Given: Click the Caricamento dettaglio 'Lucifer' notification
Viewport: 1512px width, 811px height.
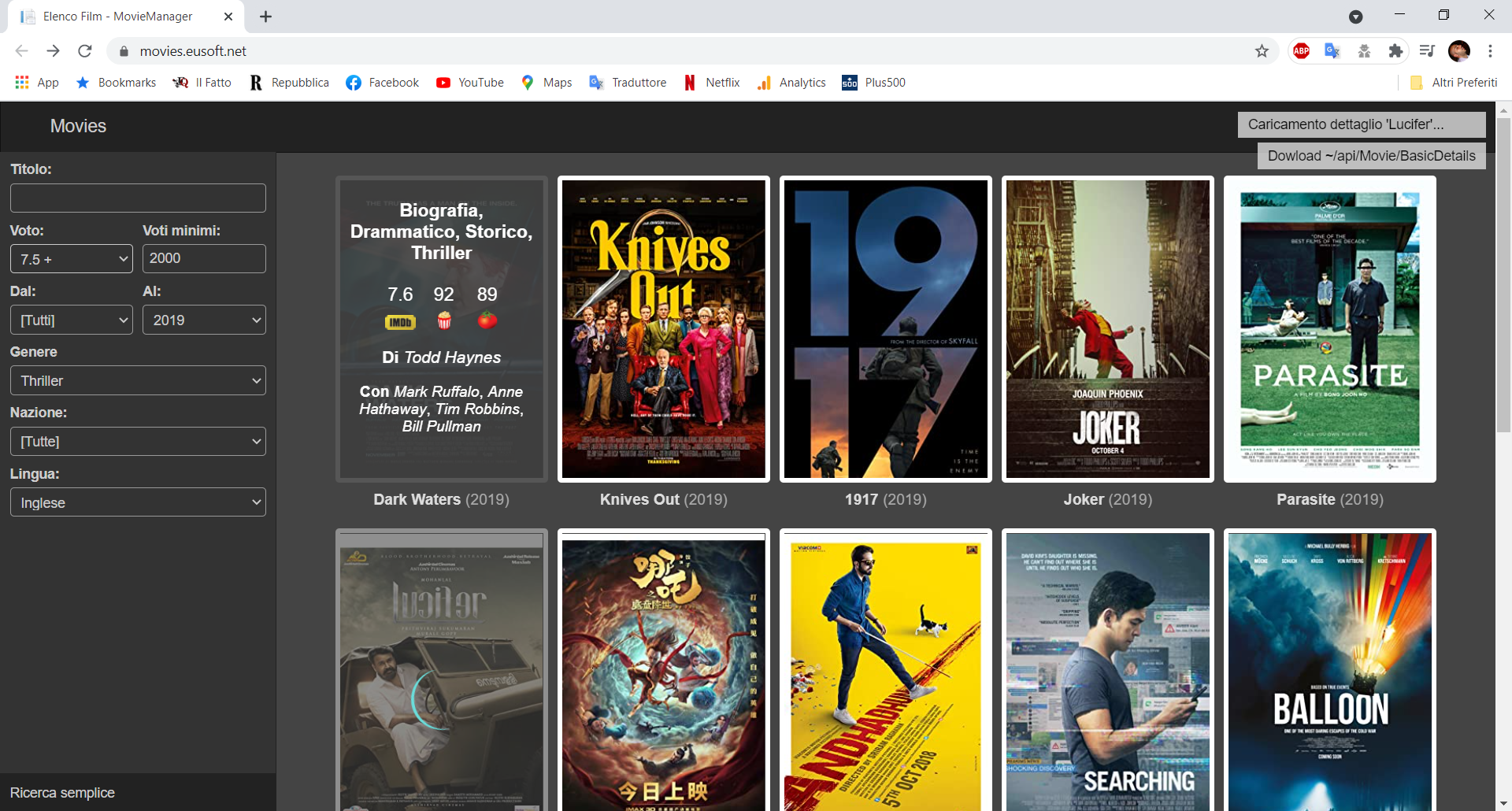Looking at the screenshot, I should [x=1362, y=124].
